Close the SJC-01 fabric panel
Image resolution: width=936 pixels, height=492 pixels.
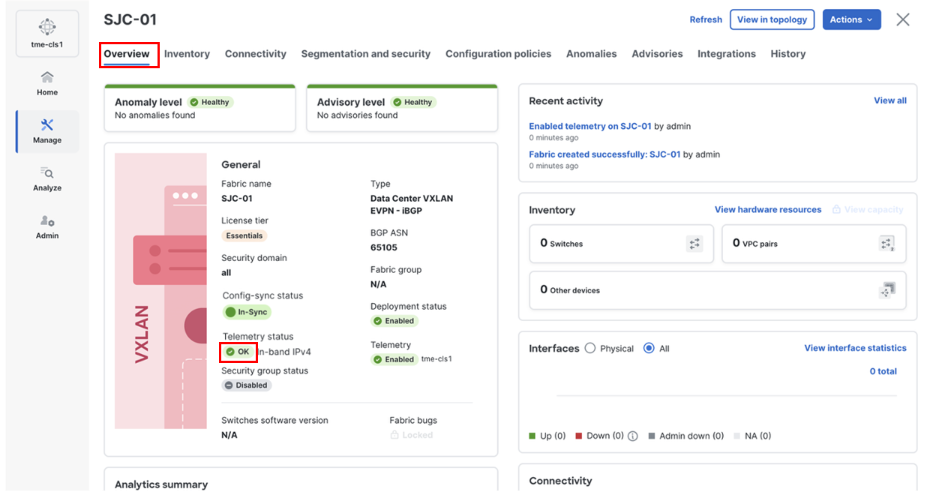[x=903, y=20]
